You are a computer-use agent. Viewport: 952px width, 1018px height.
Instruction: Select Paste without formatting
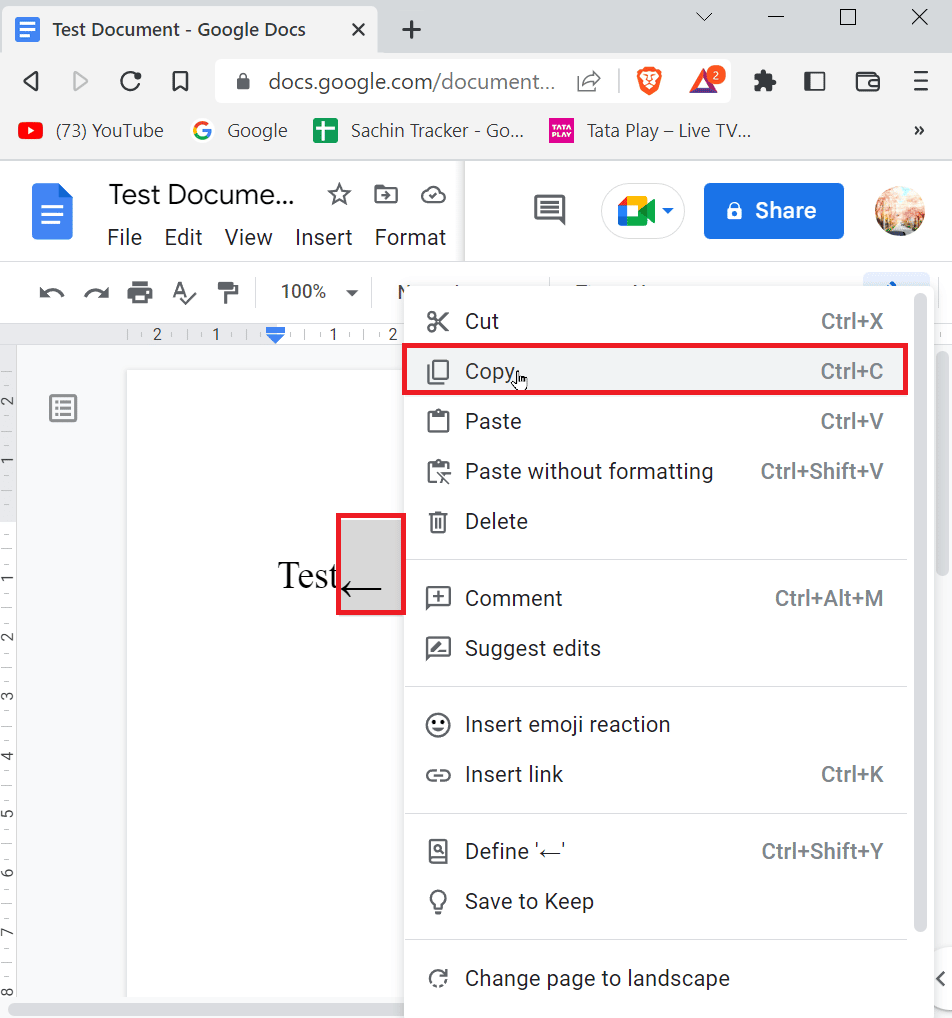coord(588,471)
